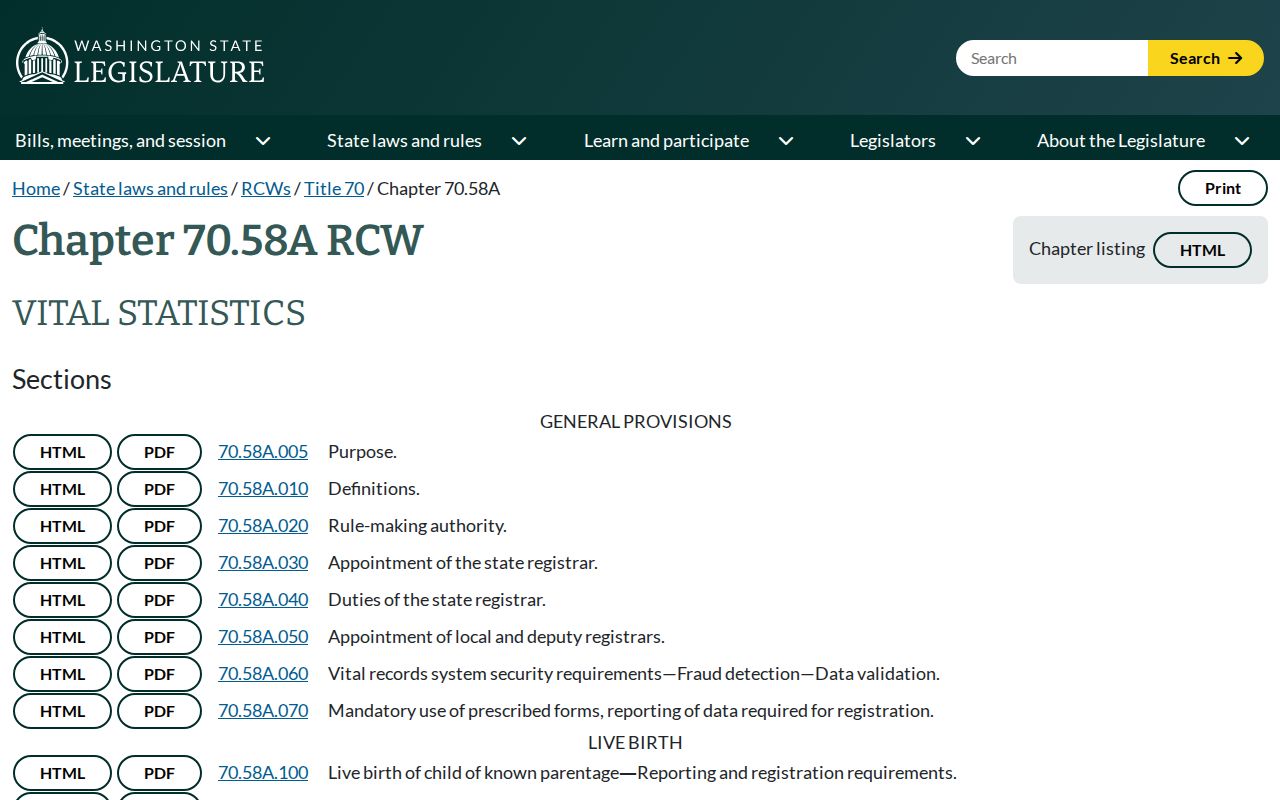Screen dimensions: 1280x800
Task: Go to Home breadcrumb link
Action: click(36, 188)
